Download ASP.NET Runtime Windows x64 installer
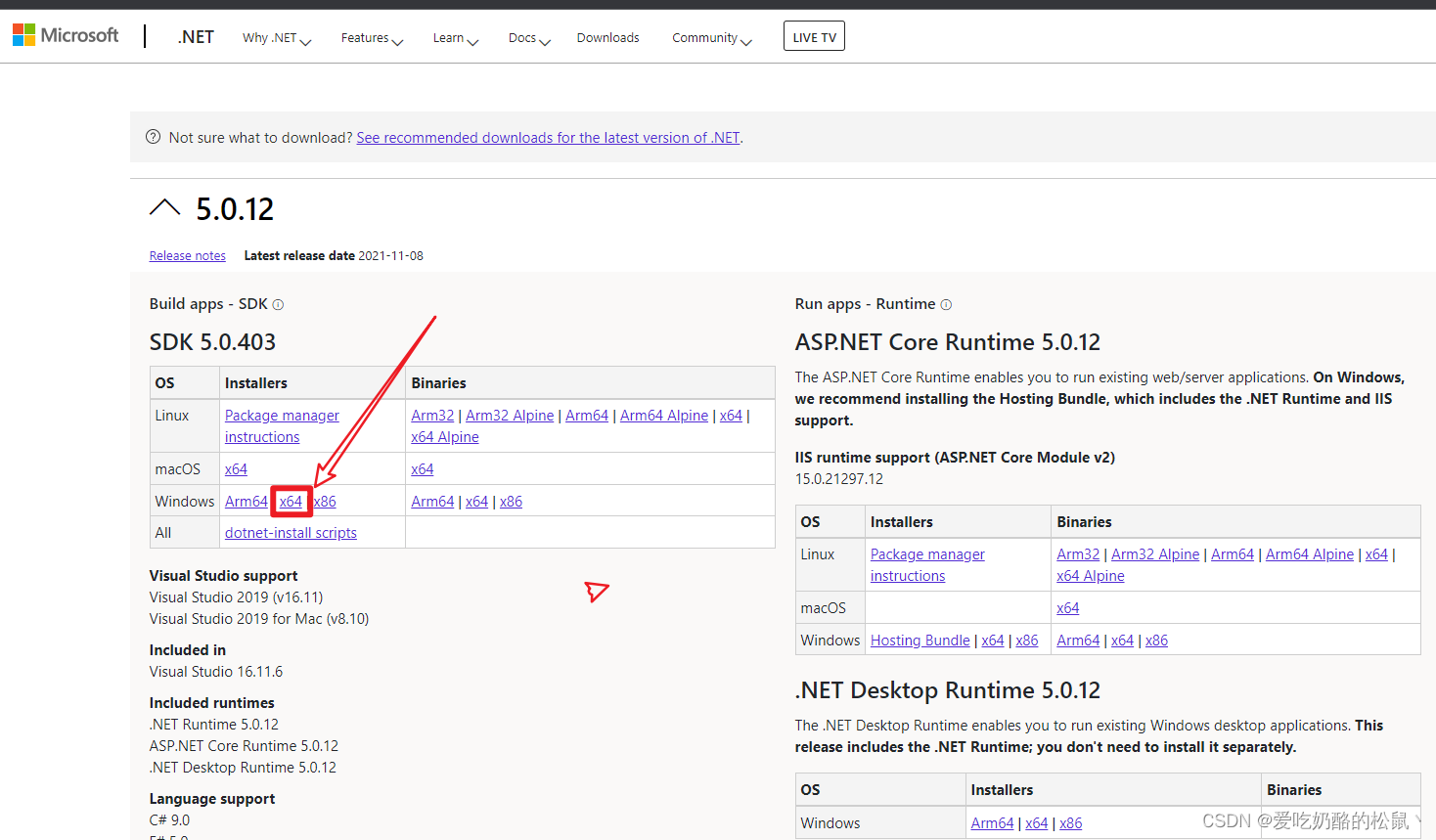Image resolution: width=1436 pixels, height=840 pixels. click(993, 641)
